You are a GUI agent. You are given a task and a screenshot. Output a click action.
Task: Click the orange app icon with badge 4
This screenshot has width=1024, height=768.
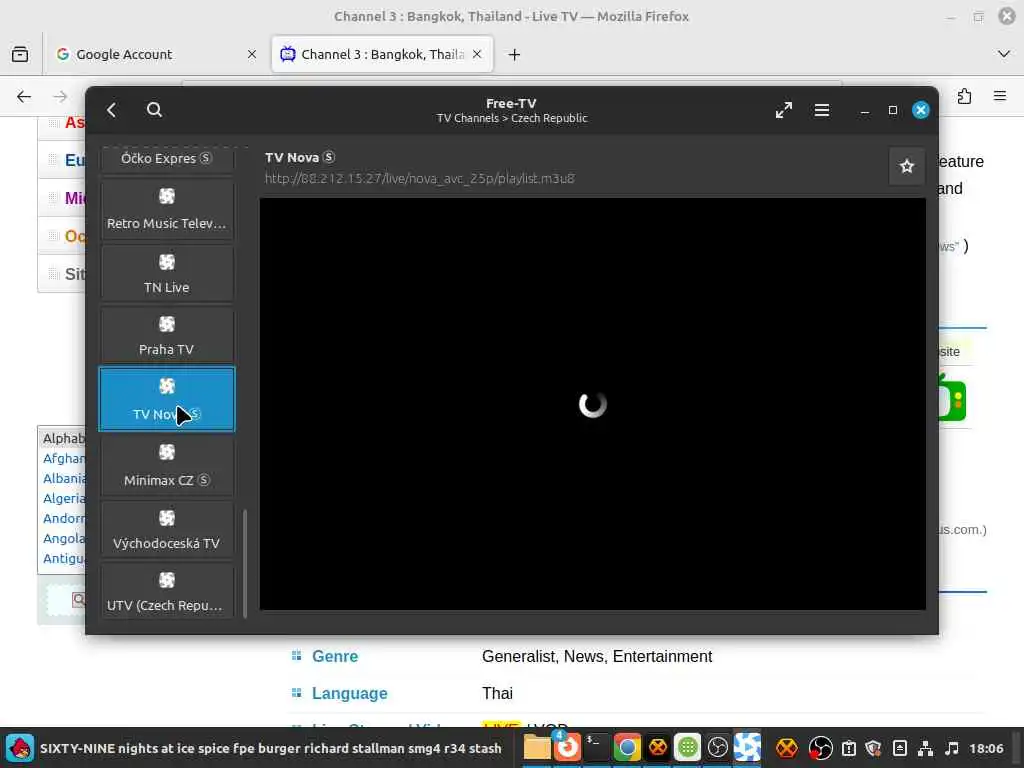click(567, 748)
